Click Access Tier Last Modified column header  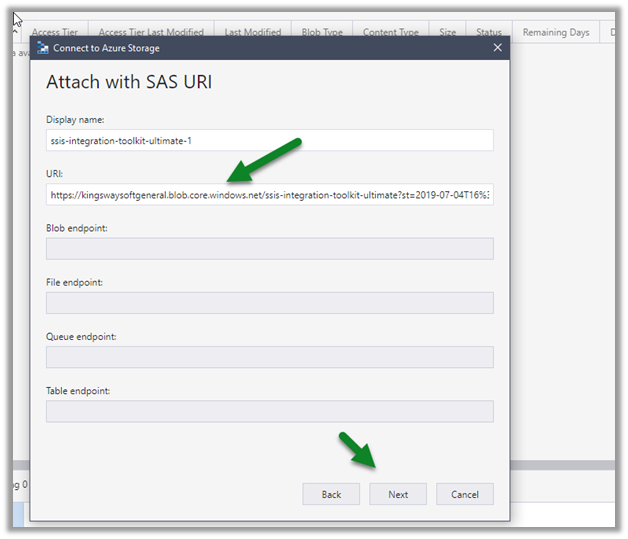click(151, 32)
